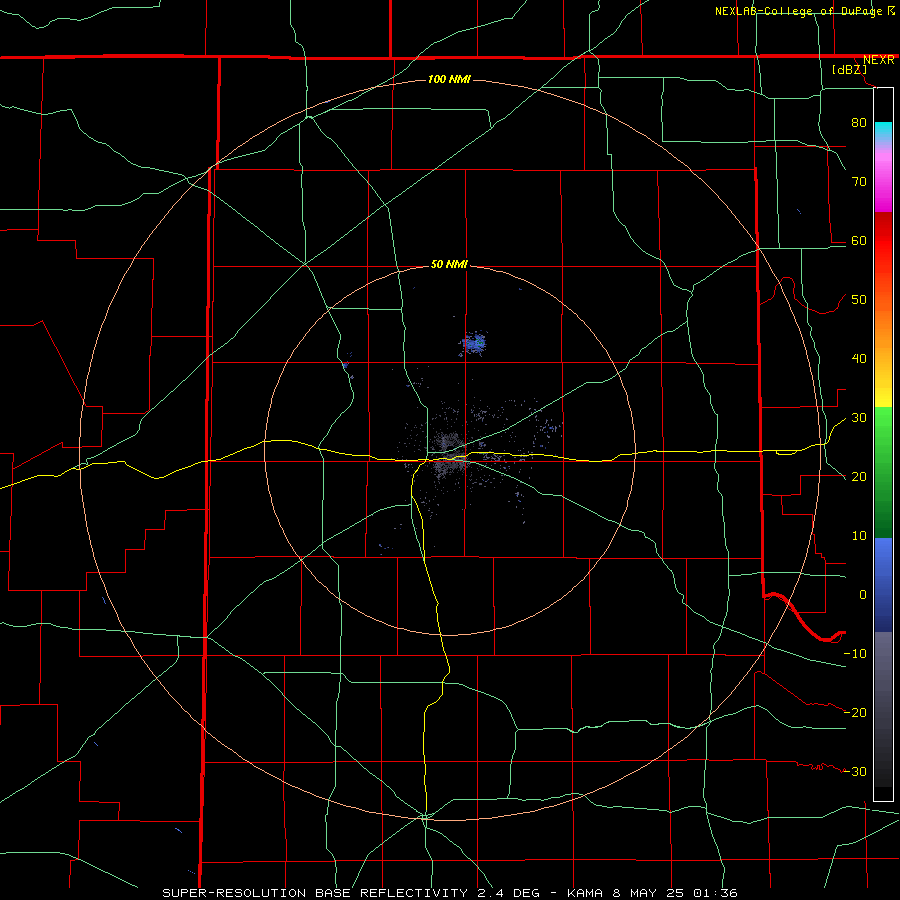Click the 30 value on the dBZ scale
900x900 pixels.
pos(859,417)
